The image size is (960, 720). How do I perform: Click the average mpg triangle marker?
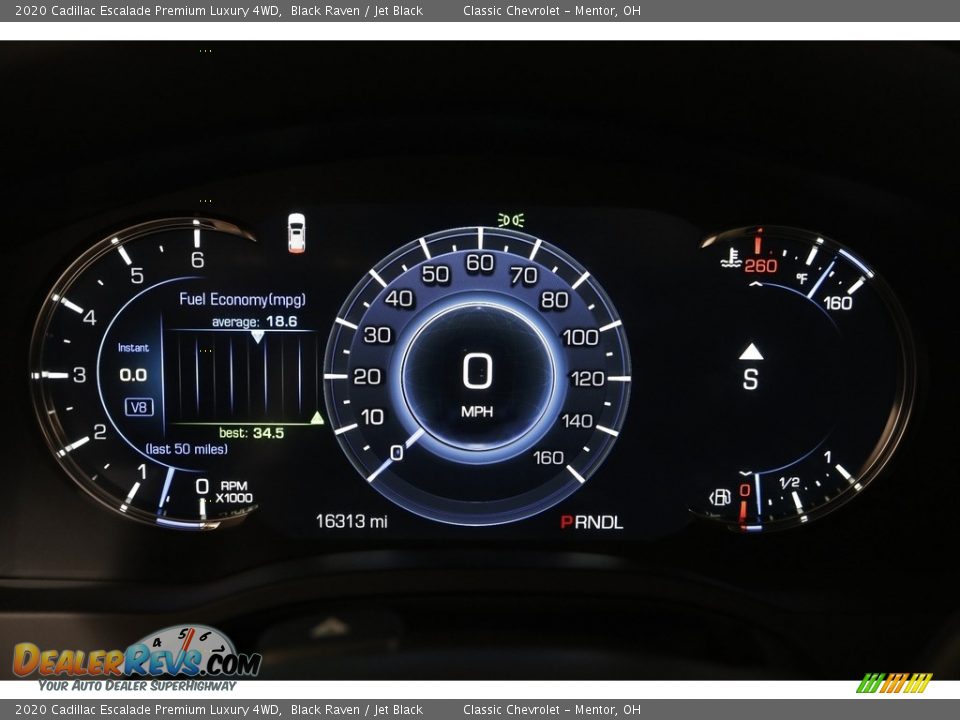pyautogui.click(x=258, y=337)
